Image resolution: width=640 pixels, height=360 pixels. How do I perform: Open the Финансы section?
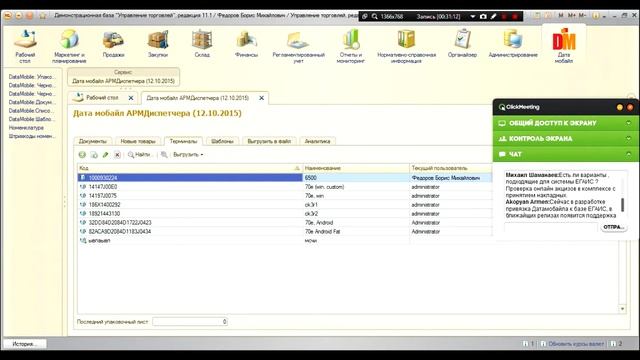[246, 44]
